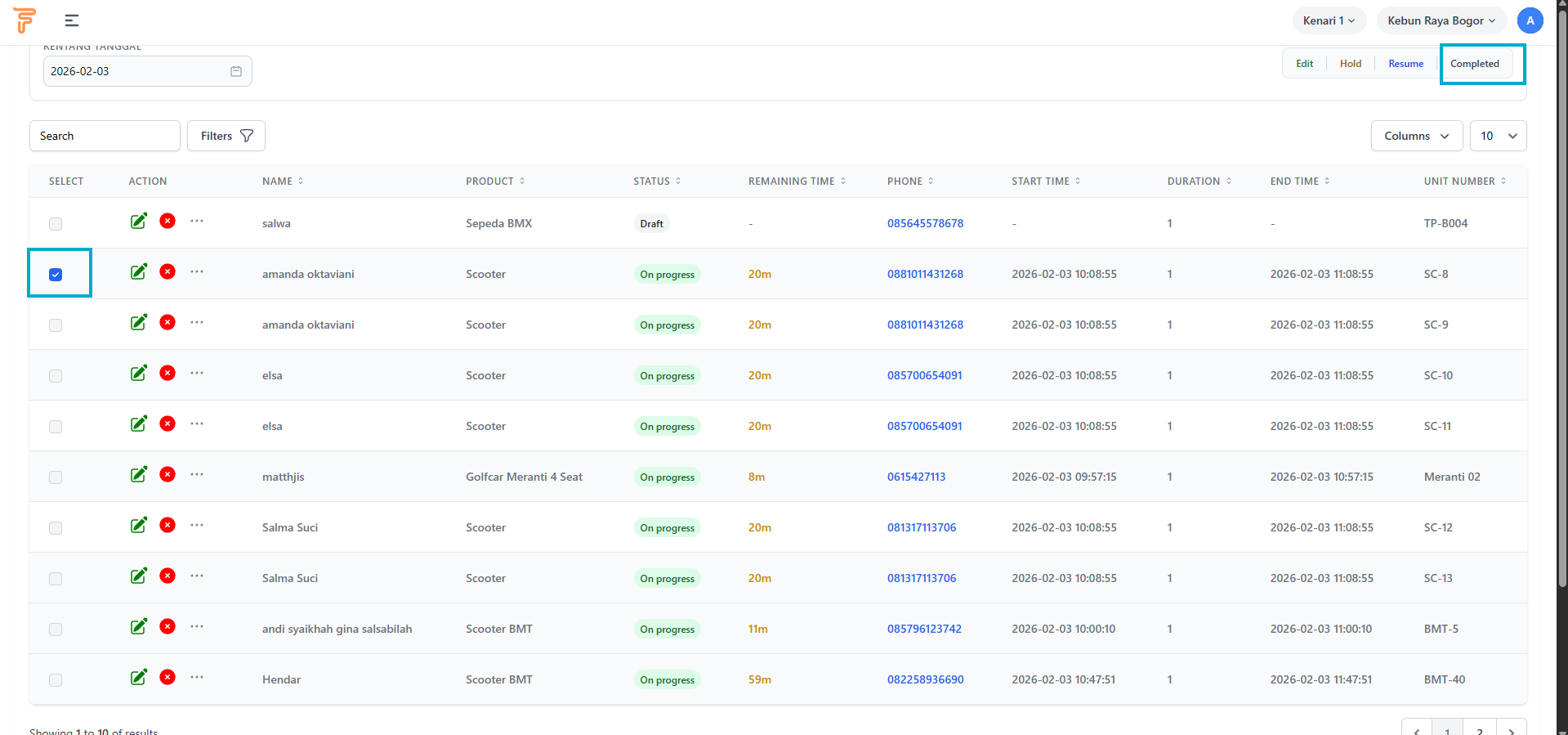The height and width of the screenshot is (735, 1568).
Task: Click the Search input field
Action: coord(105,136)
